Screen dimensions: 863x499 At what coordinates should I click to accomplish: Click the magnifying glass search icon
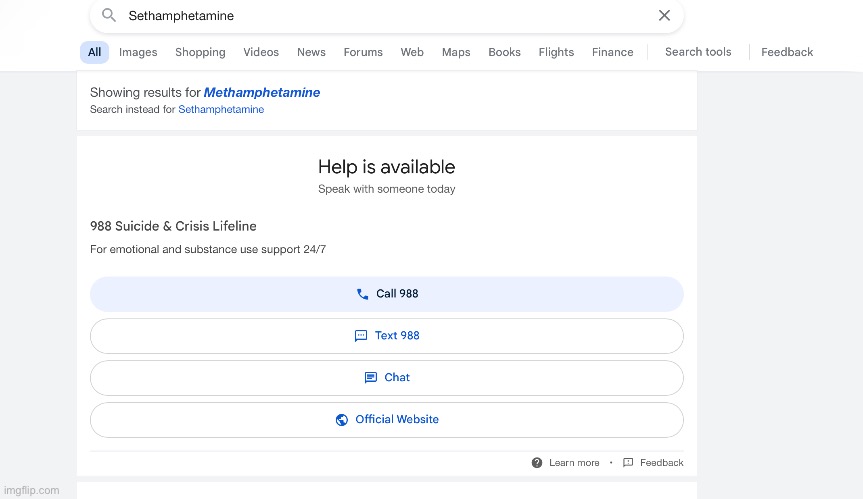point(109,16)
